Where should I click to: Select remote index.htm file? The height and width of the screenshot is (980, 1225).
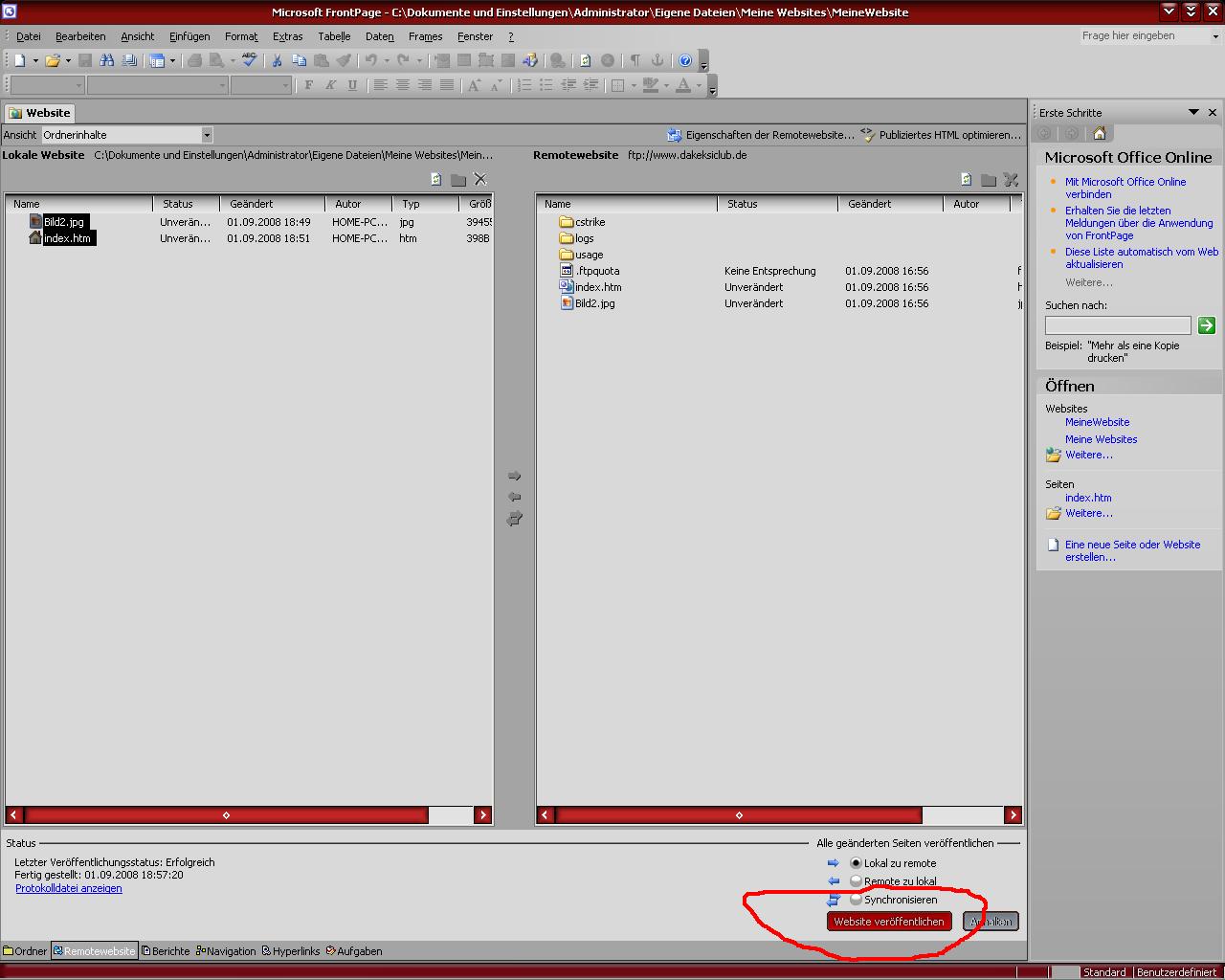[590, 287]
